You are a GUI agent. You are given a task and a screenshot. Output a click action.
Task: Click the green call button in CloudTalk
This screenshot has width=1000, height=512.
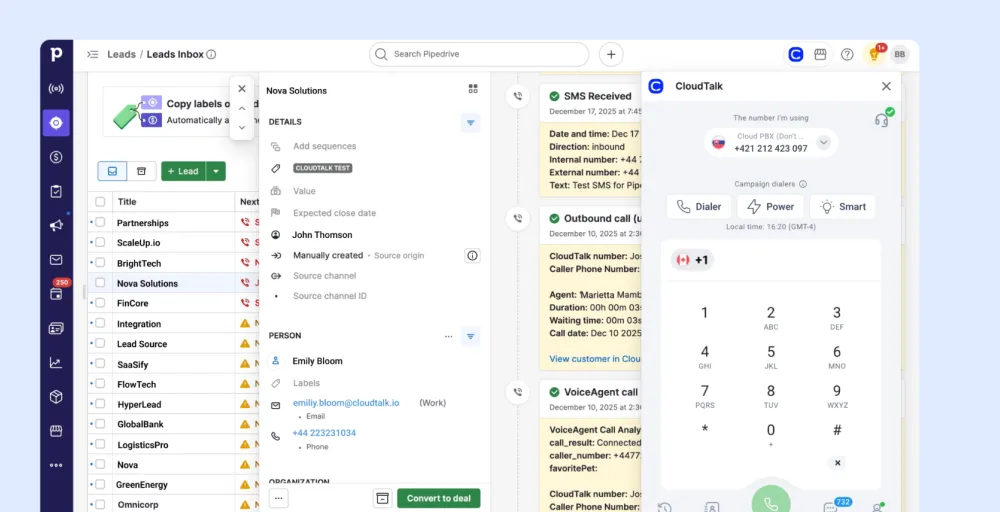coord(771,501)
